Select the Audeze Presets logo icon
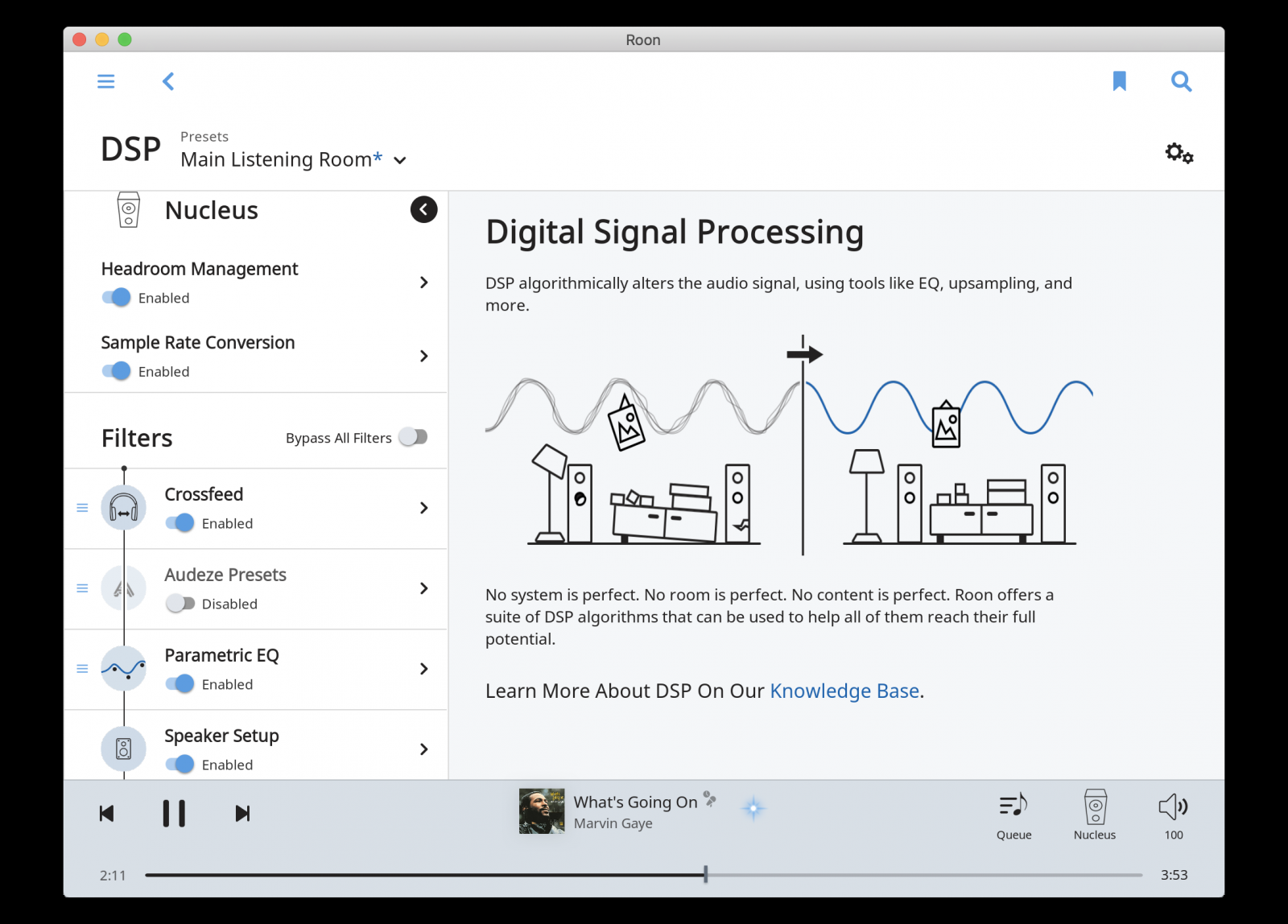 tap(123, 588)
